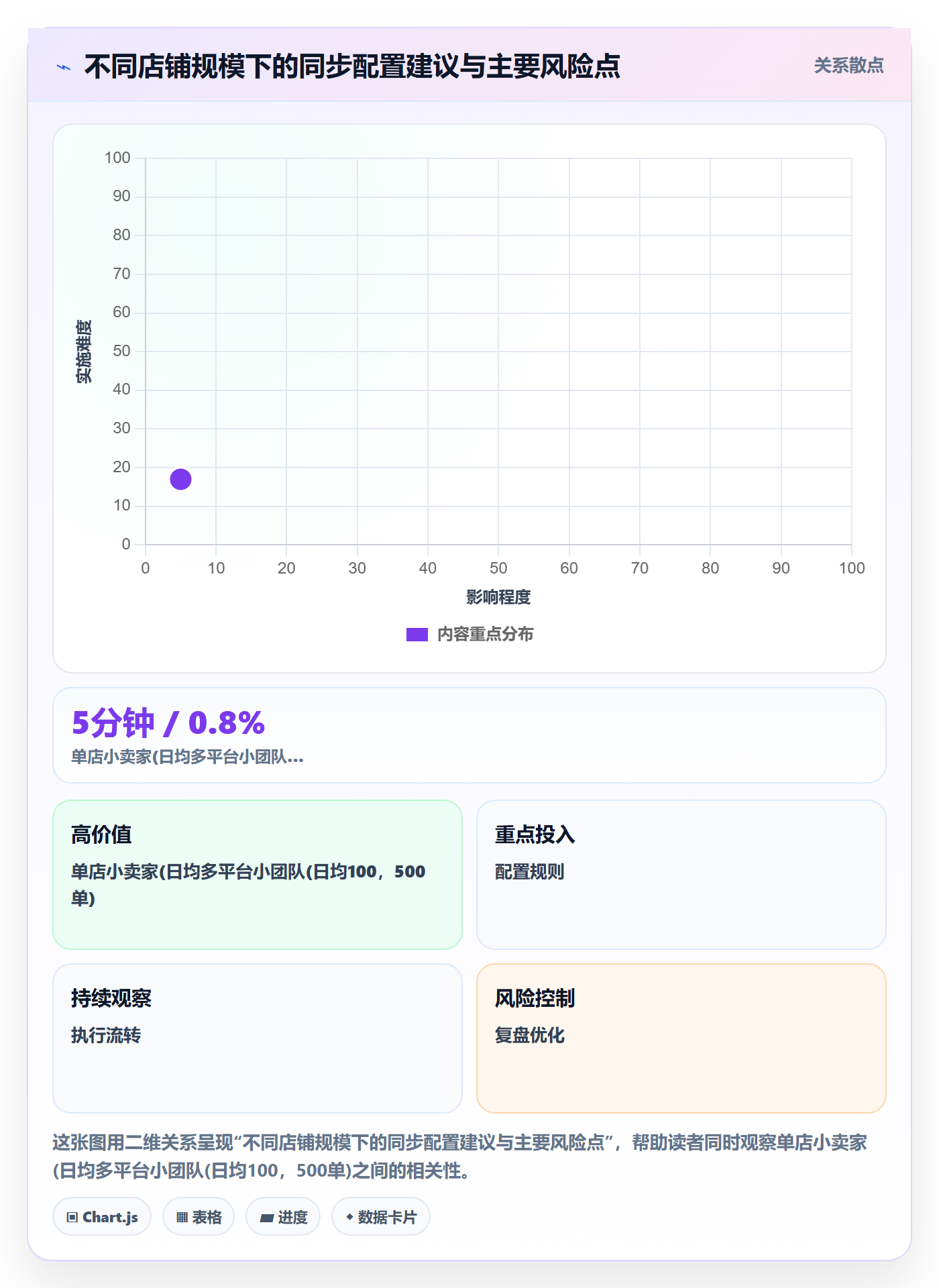This screenshot has width=939, height=1288.
Task: Click the main title 不同店铺规模下的同步配置建议与主要风险点
Action: pyautogui.click(x=352, y=66)
